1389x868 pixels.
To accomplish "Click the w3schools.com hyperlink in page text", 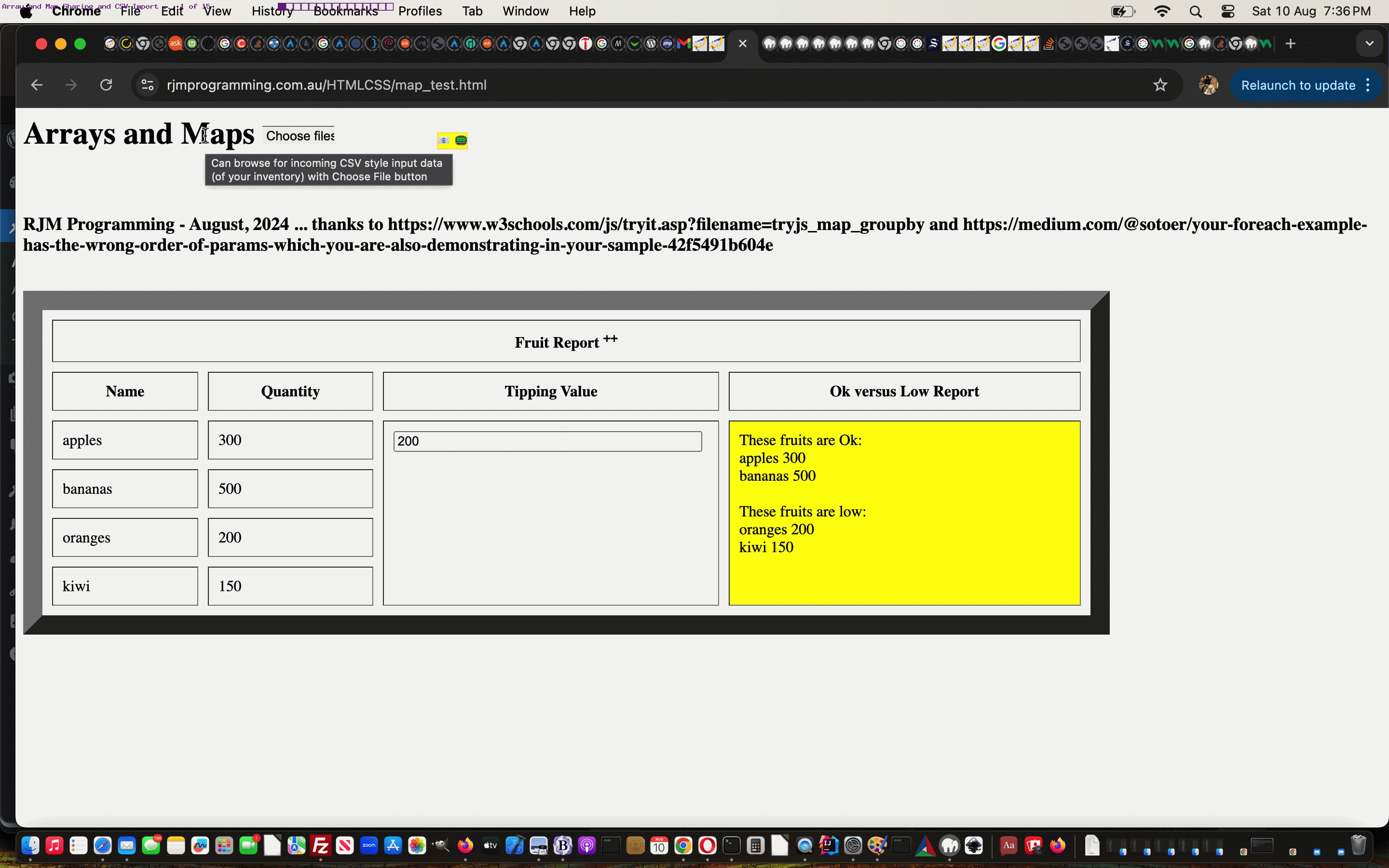I will [656, 224].
